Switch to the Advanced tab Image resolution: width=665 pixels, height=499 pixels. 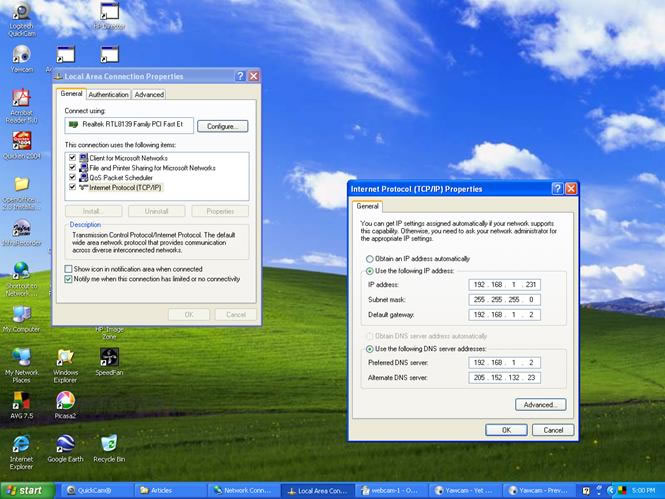pos(149,95)
